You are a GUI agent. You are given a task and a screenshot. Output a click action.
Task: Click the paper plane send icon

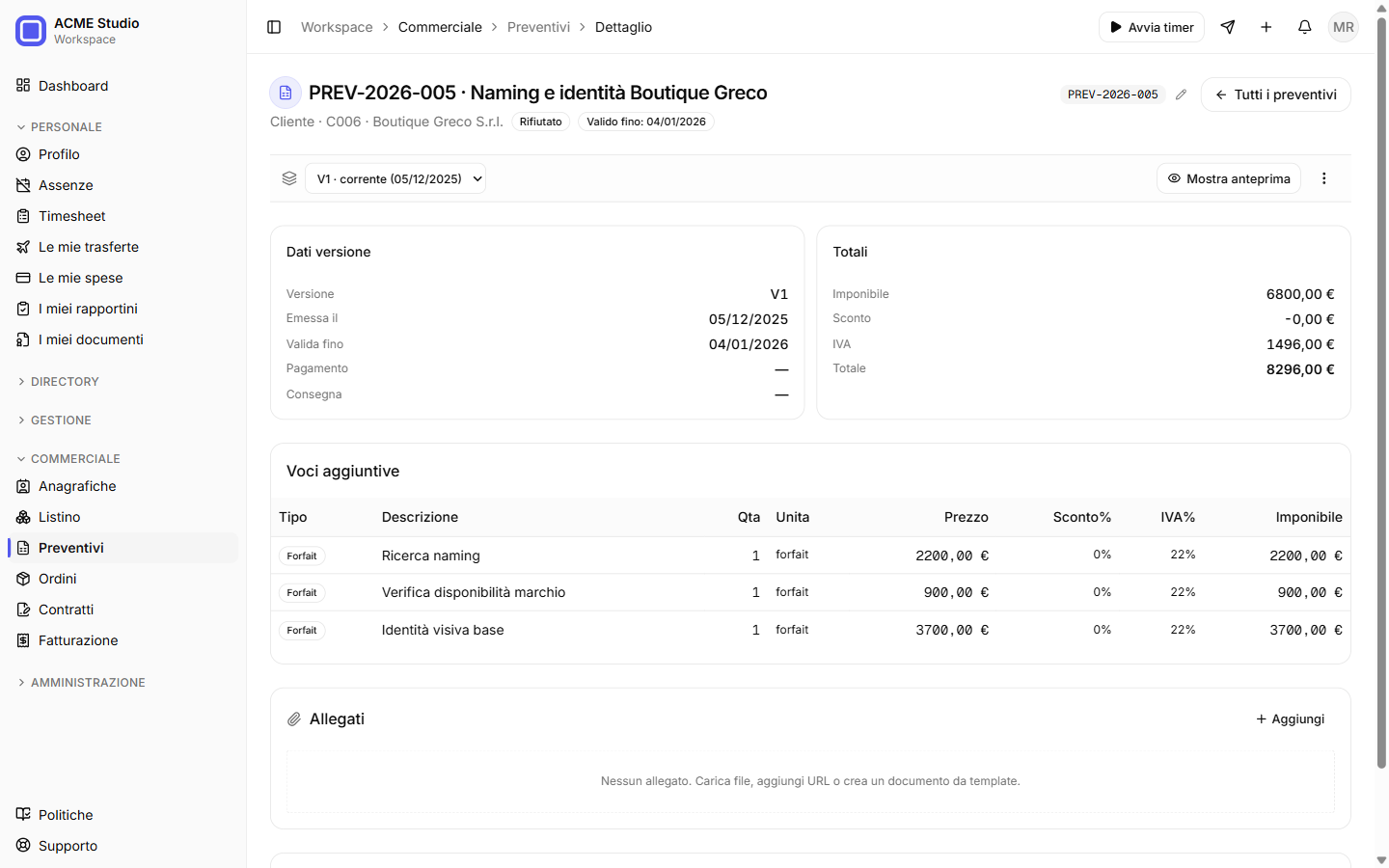click(x=1228, y=27)
